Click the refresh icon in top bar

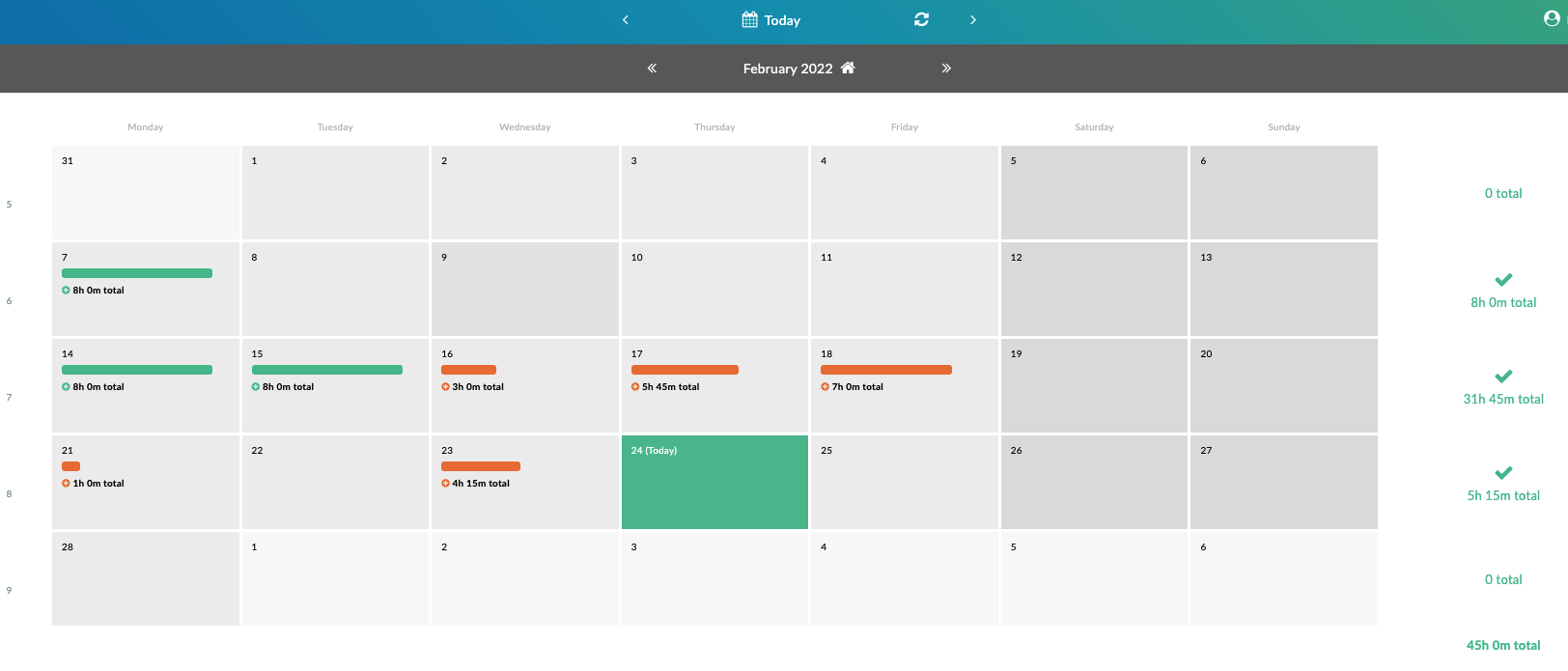pos(921,19)
